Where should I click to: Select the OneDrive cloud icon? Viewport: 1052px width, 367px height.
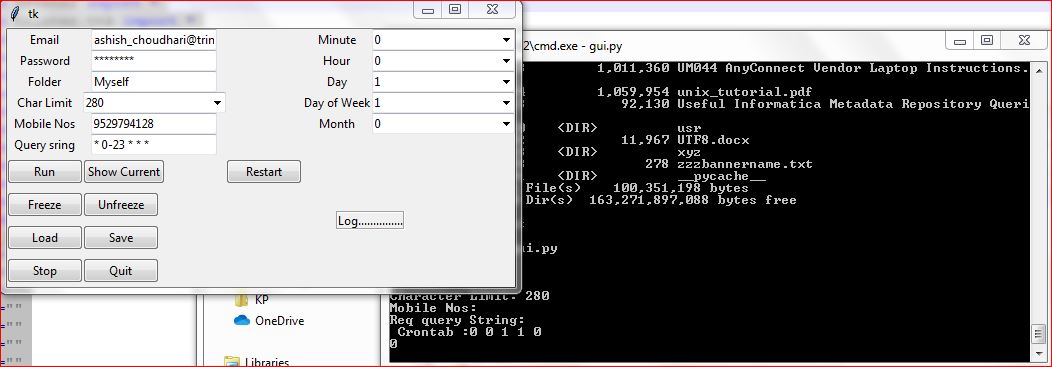click(x=242, y=321)
